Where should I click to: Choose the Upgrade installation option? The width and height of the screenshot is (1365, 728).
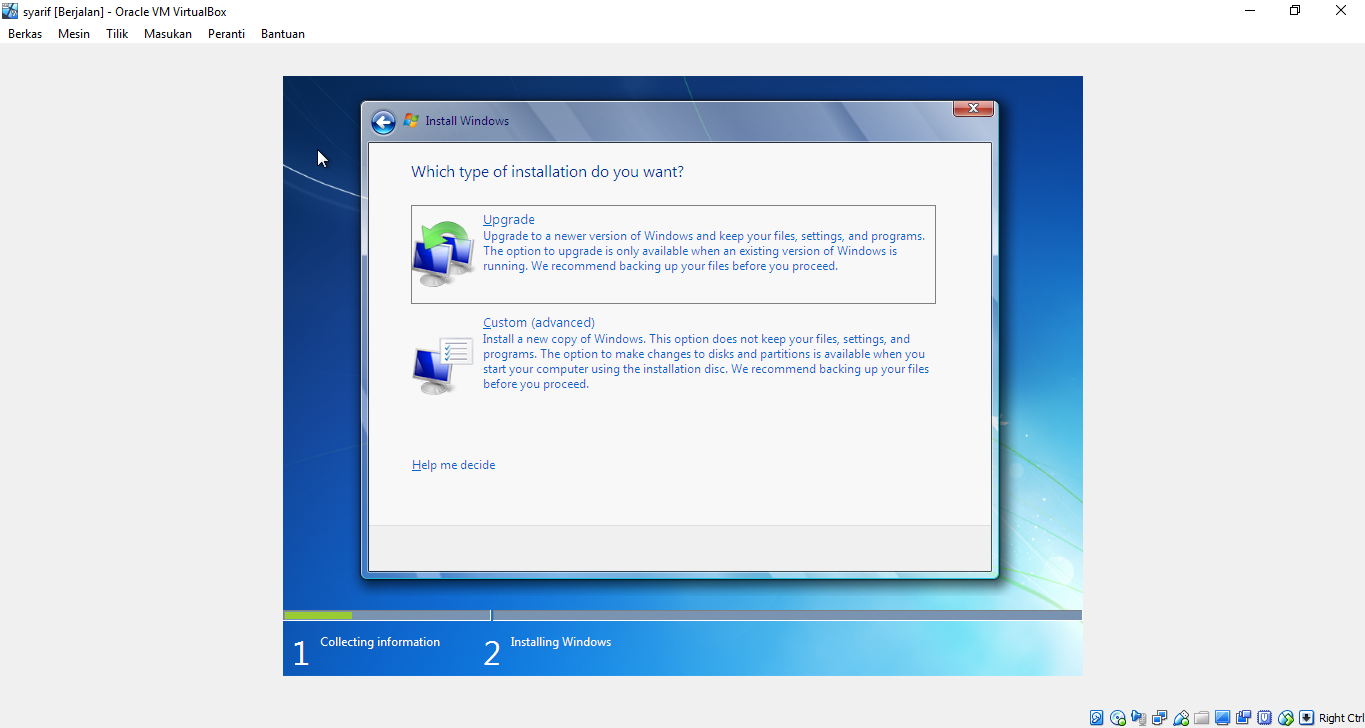point(673,254)
